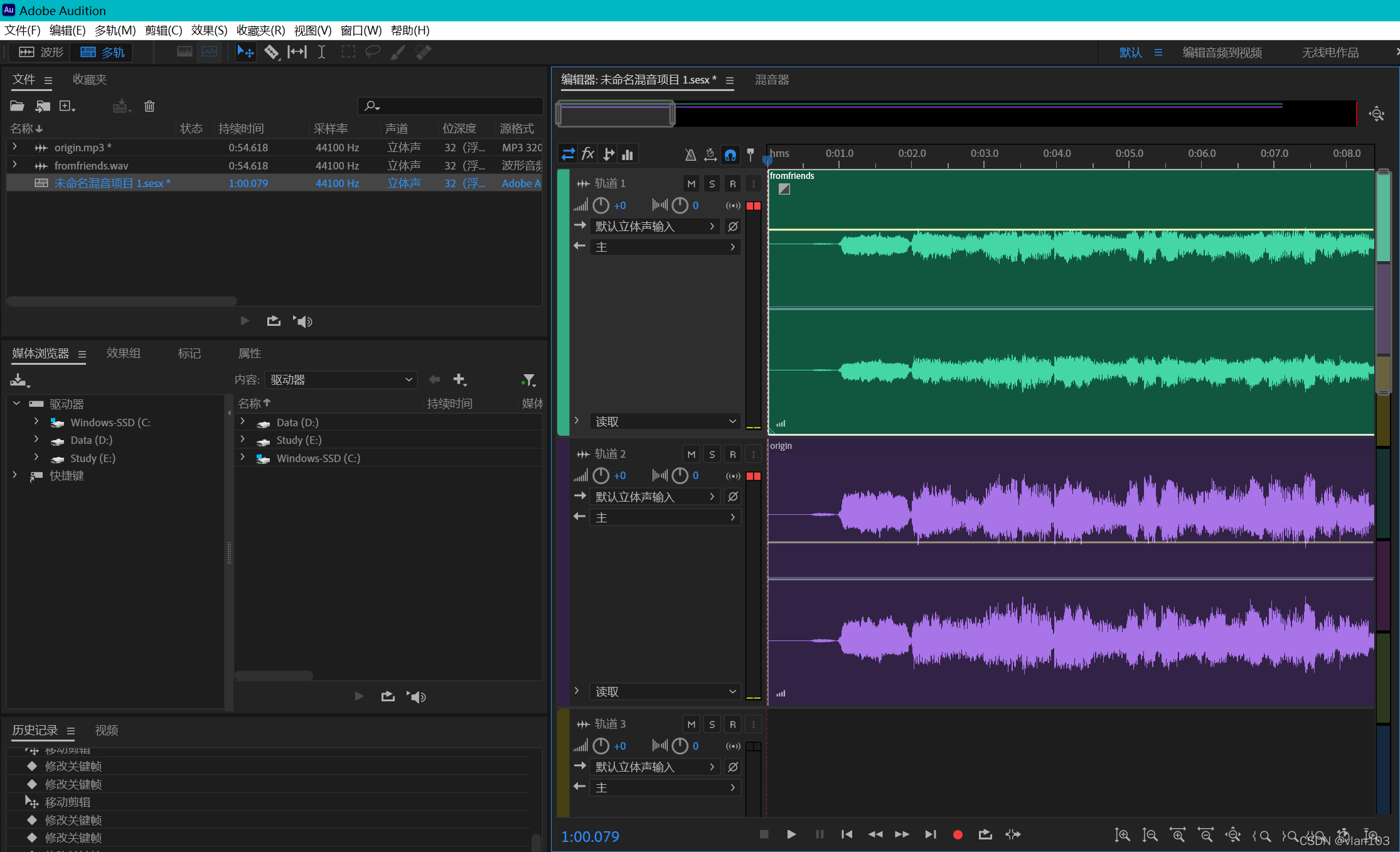Select the Slip tool
1400x852 pixels.
click(x=297, y=52)
